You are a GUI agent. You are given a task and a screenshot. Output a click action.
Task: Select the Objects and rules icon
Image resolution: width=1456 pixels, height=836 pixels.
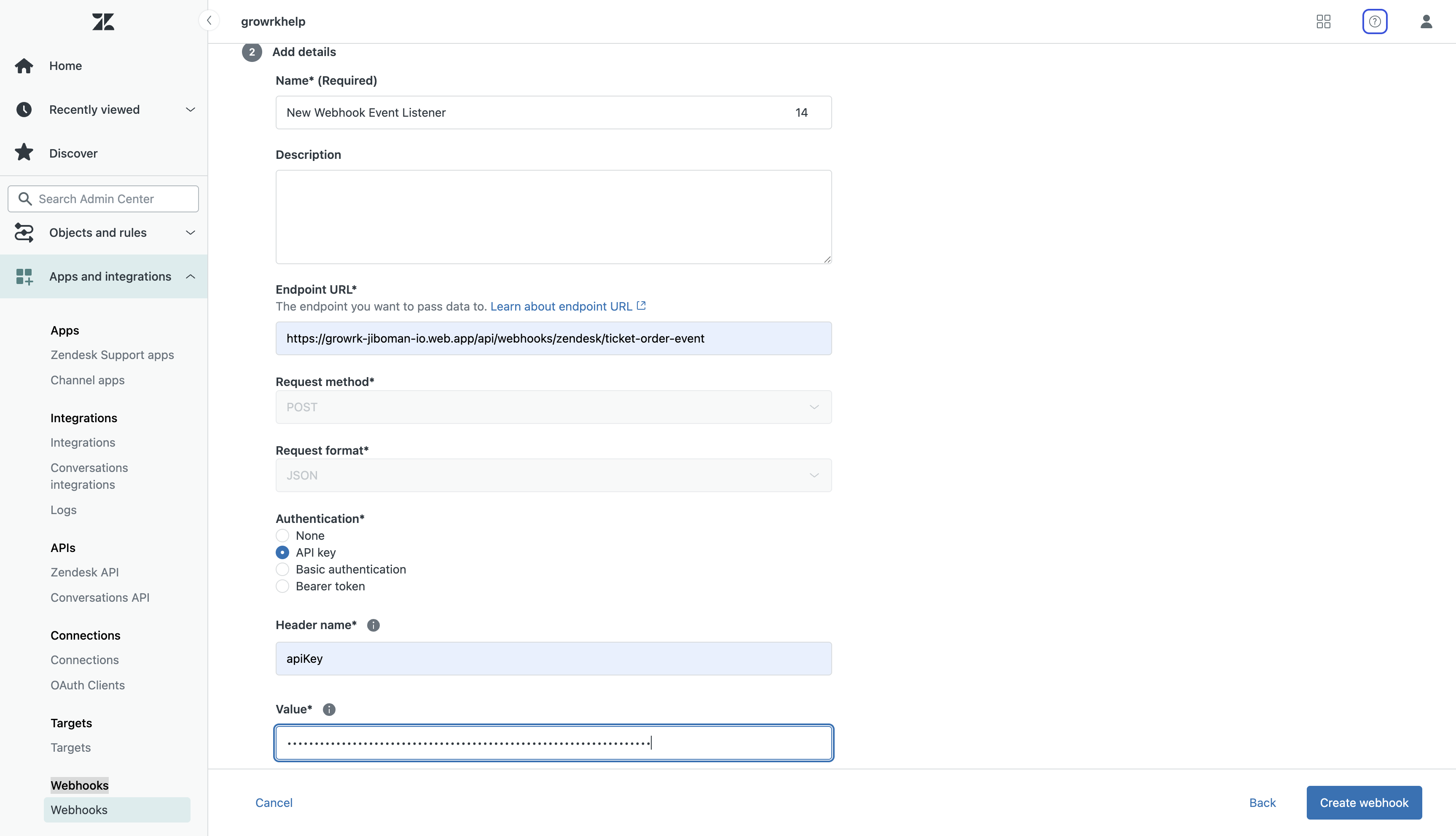pos(24,233)
